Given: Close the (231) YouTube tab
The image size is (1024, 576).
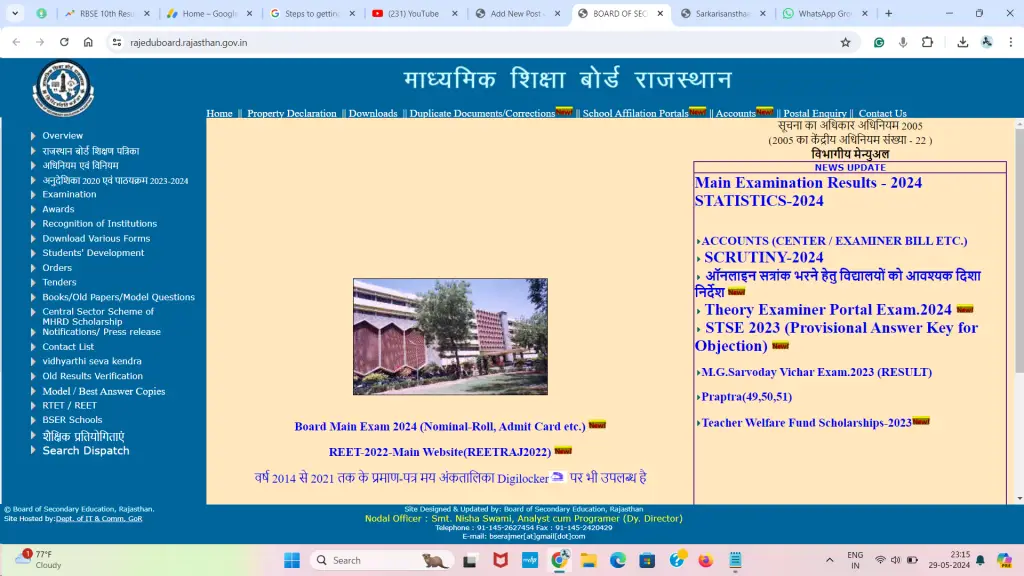Looking at the screenshot, I should [x=455, y=13].
